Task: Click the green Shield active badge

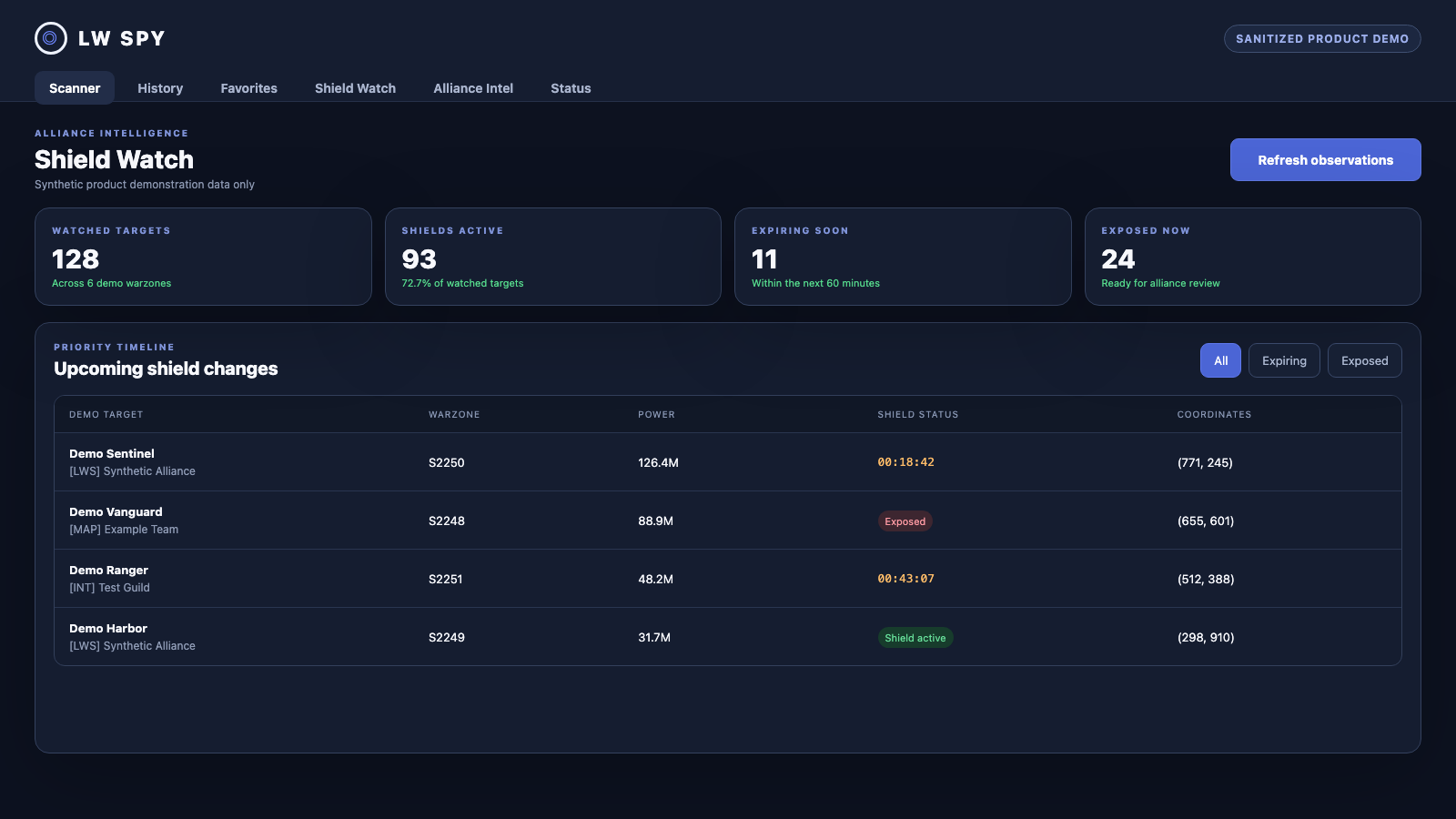Action: [x=915, y=638]
